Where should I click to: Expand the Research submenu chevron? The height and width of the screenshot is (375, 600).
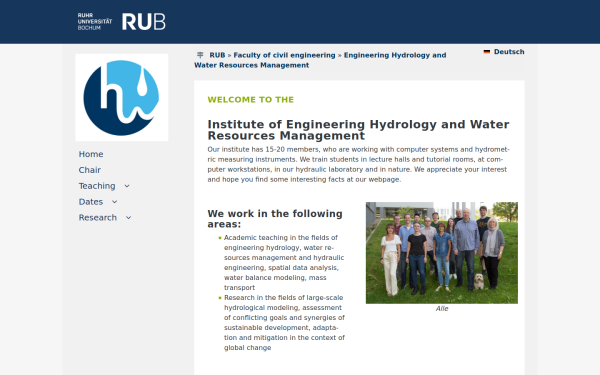[x=129, y=218]
